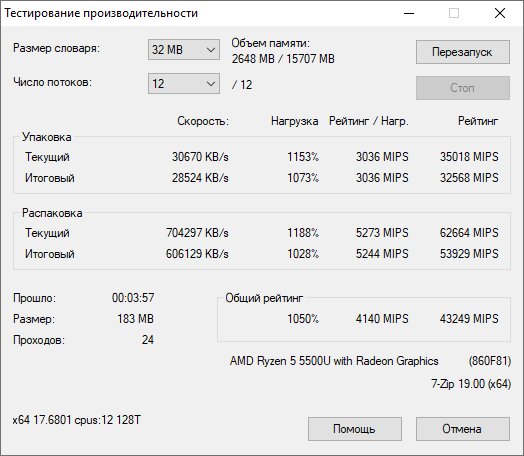Click the Отмена cancel button
This screenshot has width=524, height=456.
(x=463, y=429)
